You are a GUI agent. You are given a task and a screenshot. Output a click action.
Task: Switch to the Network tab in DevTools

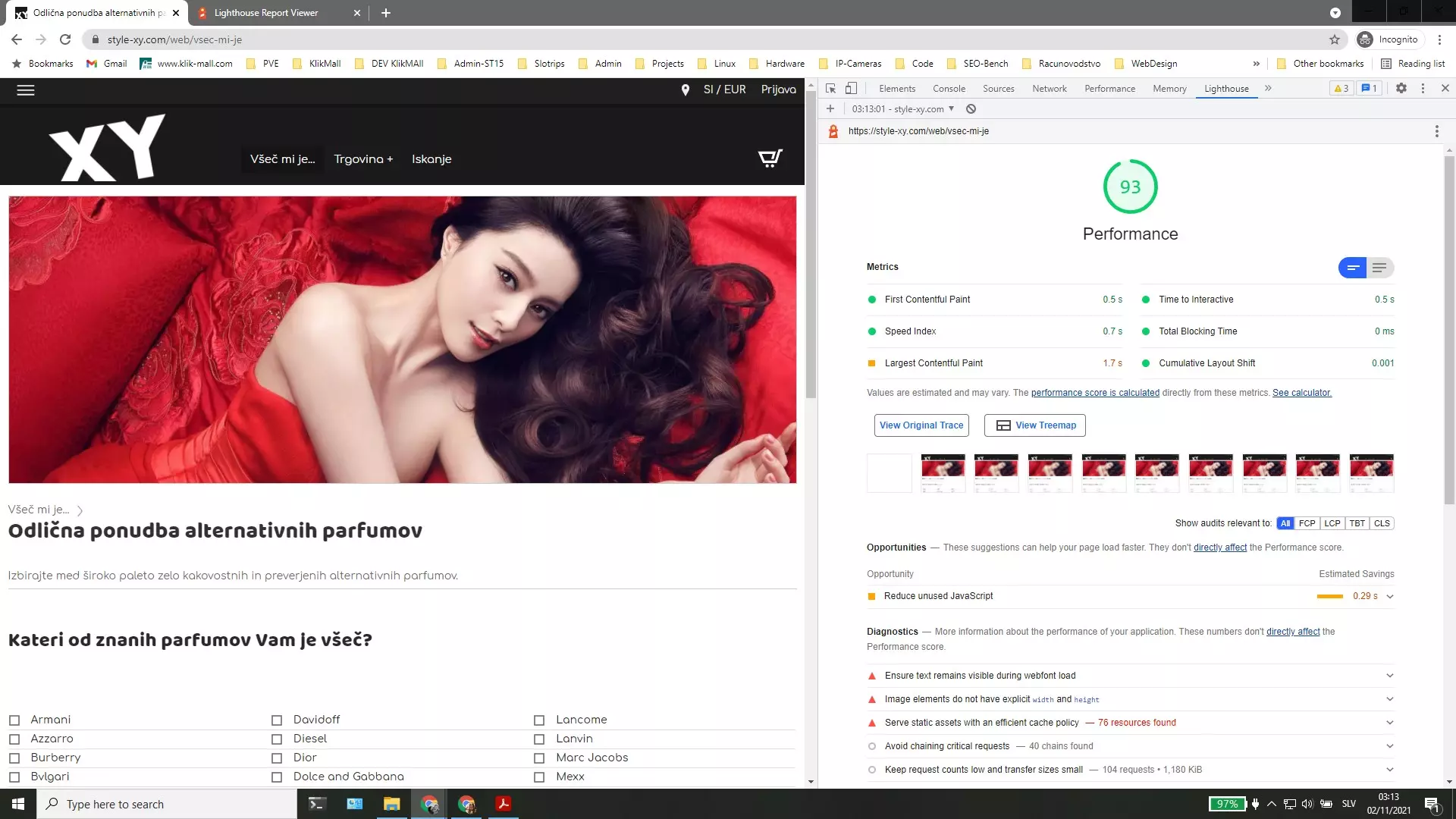click(x=1050, y=89)
